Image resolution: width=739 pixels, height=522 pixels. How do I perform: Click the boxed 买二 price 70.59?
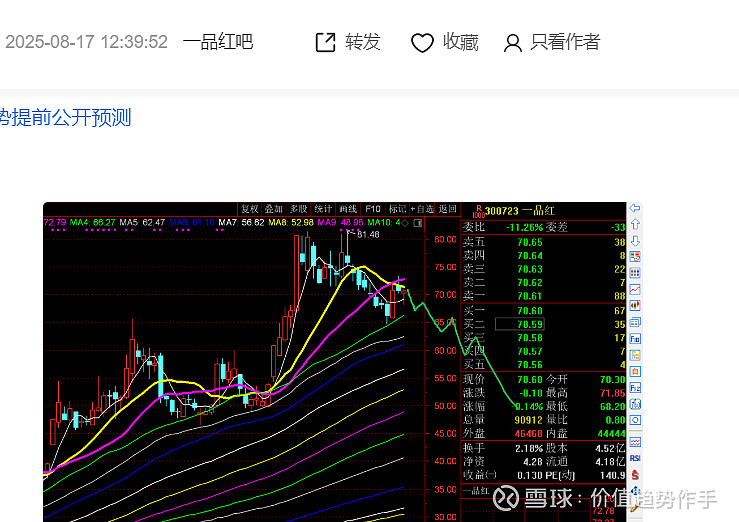(x=519, y=324)
